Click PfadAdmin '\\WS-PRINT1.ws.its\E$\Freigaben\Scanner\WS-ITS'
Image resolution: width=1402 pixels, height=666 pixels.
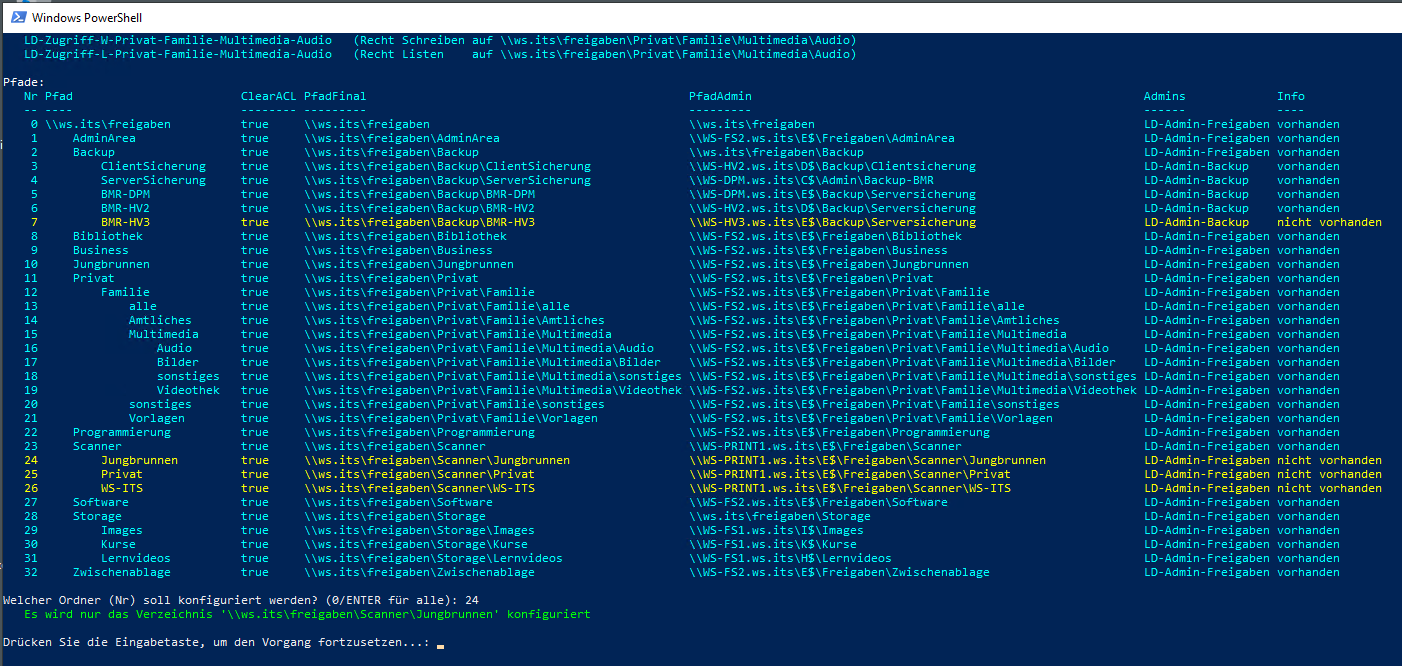point(850,488)
